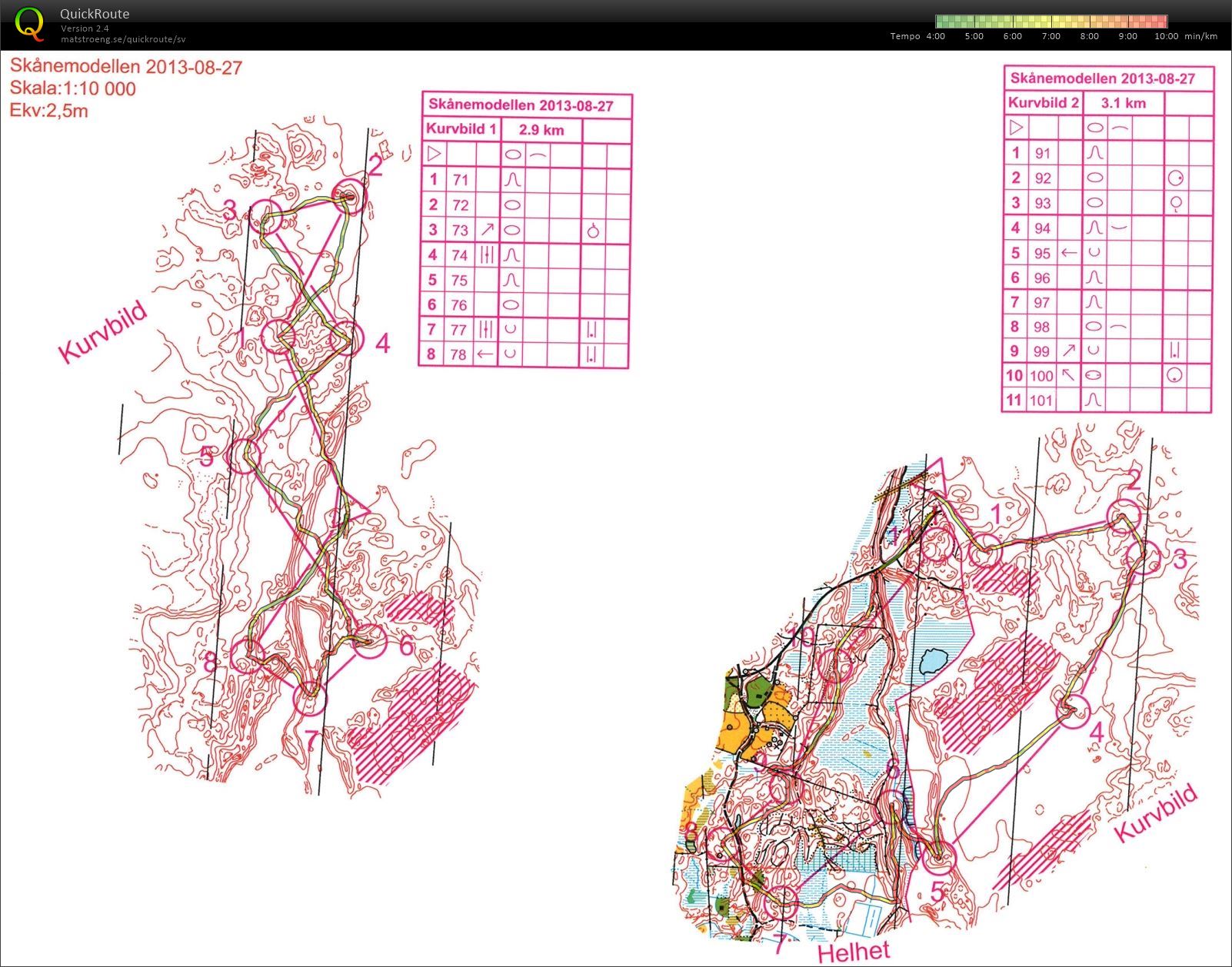Click control circle 7 on the right map
The width and height of the screenshot is (1232, 967).
(782, 902)
